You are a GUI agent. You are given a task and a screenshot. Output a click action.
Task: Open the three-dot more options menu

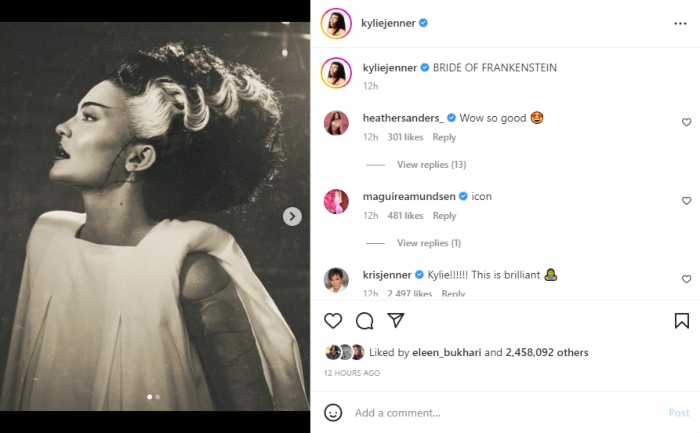tap(680, 22)
